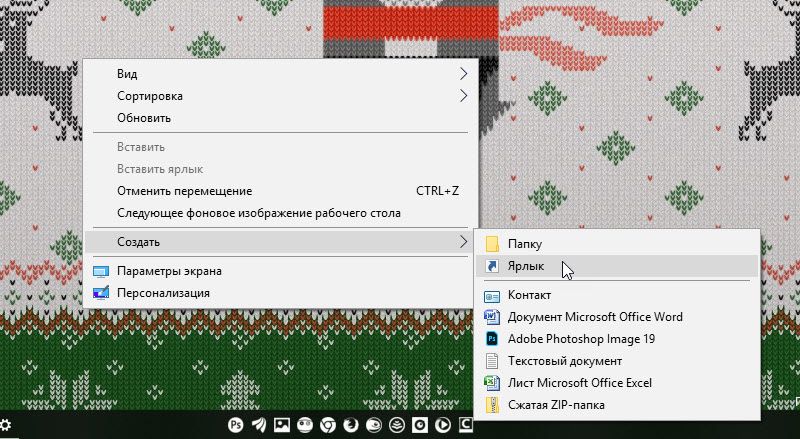
Task: Click the Photoshop icon in the taskbar
Action: (x=237, y=425)
